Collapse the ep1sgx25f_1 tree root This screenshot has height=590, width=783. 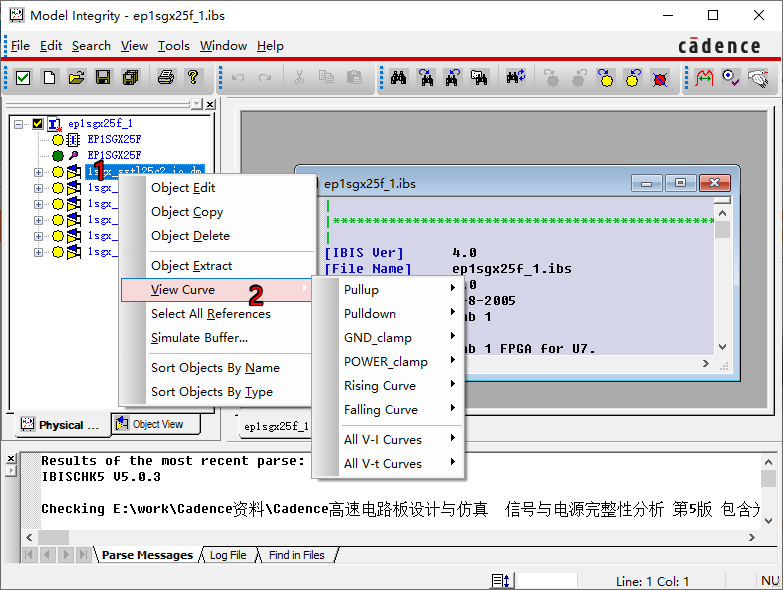click(18, 124)
